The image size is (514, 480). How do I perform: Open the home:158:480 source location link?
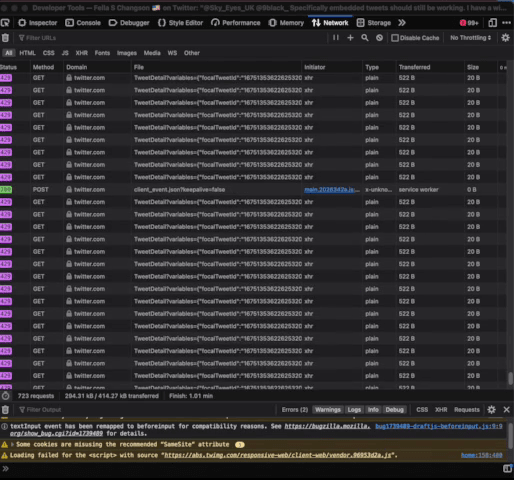(x=482, y=455)
